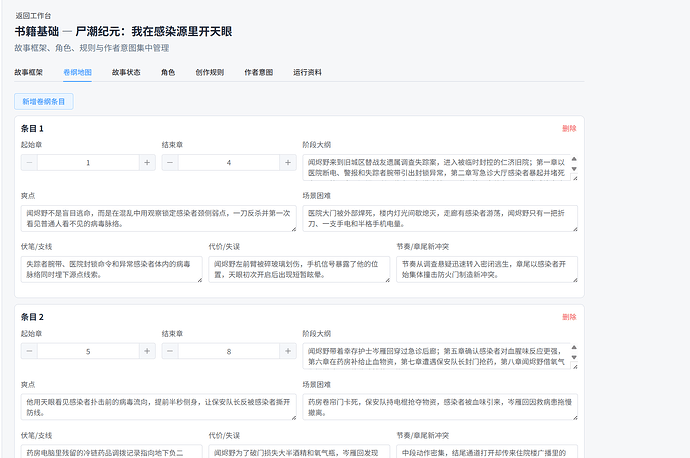The image size is (690, 458).
Task: Select the 创作规则 tab
Action: (209, 72)
